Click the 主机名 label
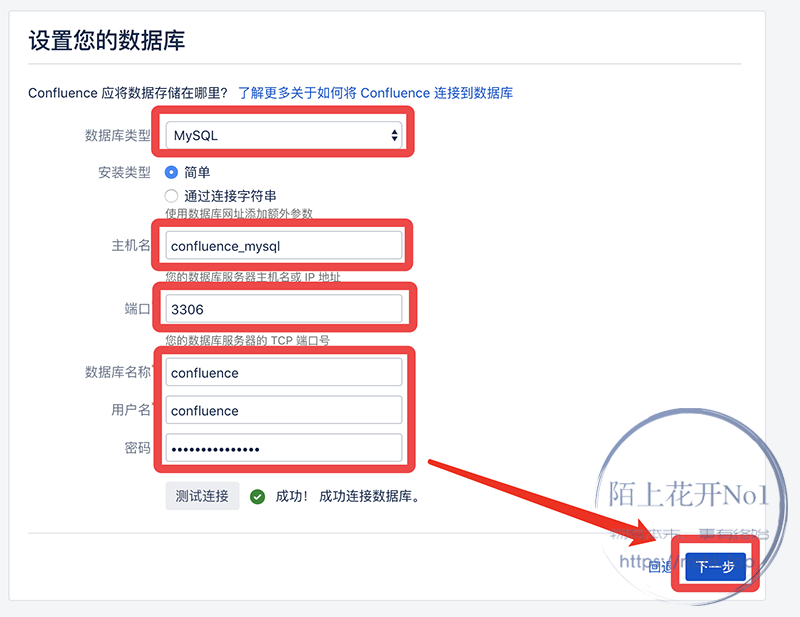Screen dimensions: 800x617 click(131, 245)
